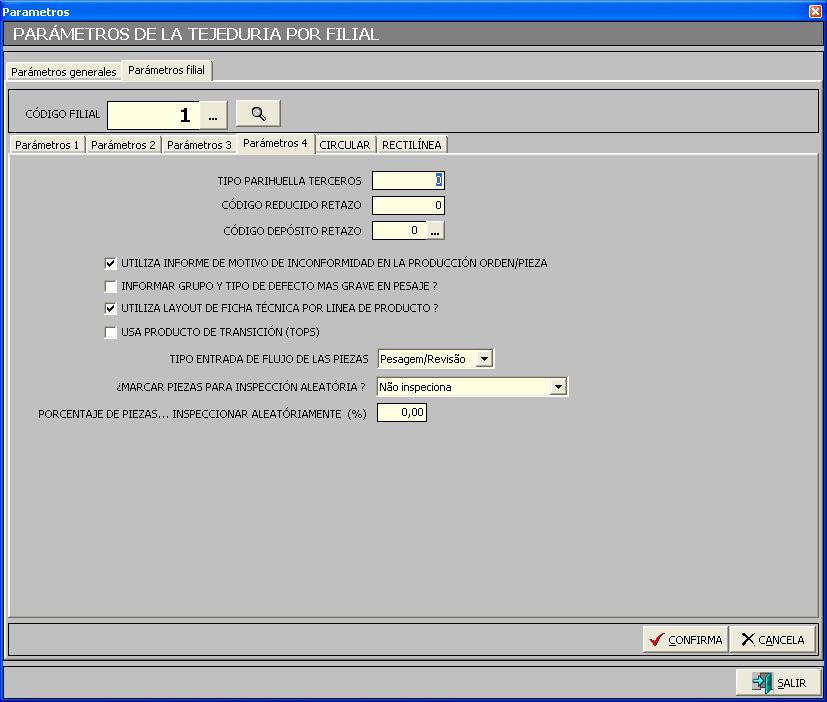Image resolution: width=827 pixels, height=702 pixels.
Task: Close the Parametros window
Action: [x=815, y=11]
